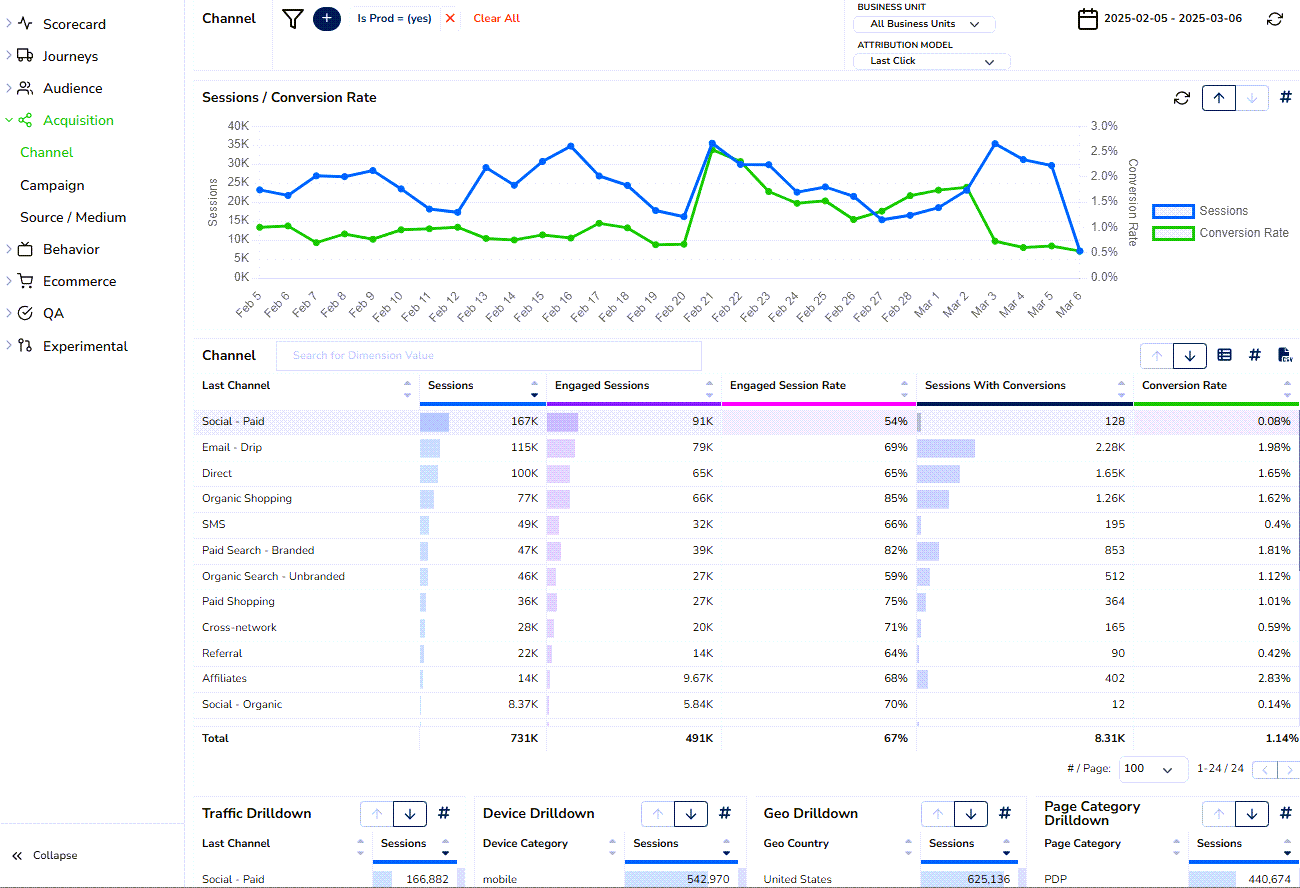Click the Search for Dimension Value field
Screen dimensions: 1300x888
pyautogui.click(x=489, y=355)
